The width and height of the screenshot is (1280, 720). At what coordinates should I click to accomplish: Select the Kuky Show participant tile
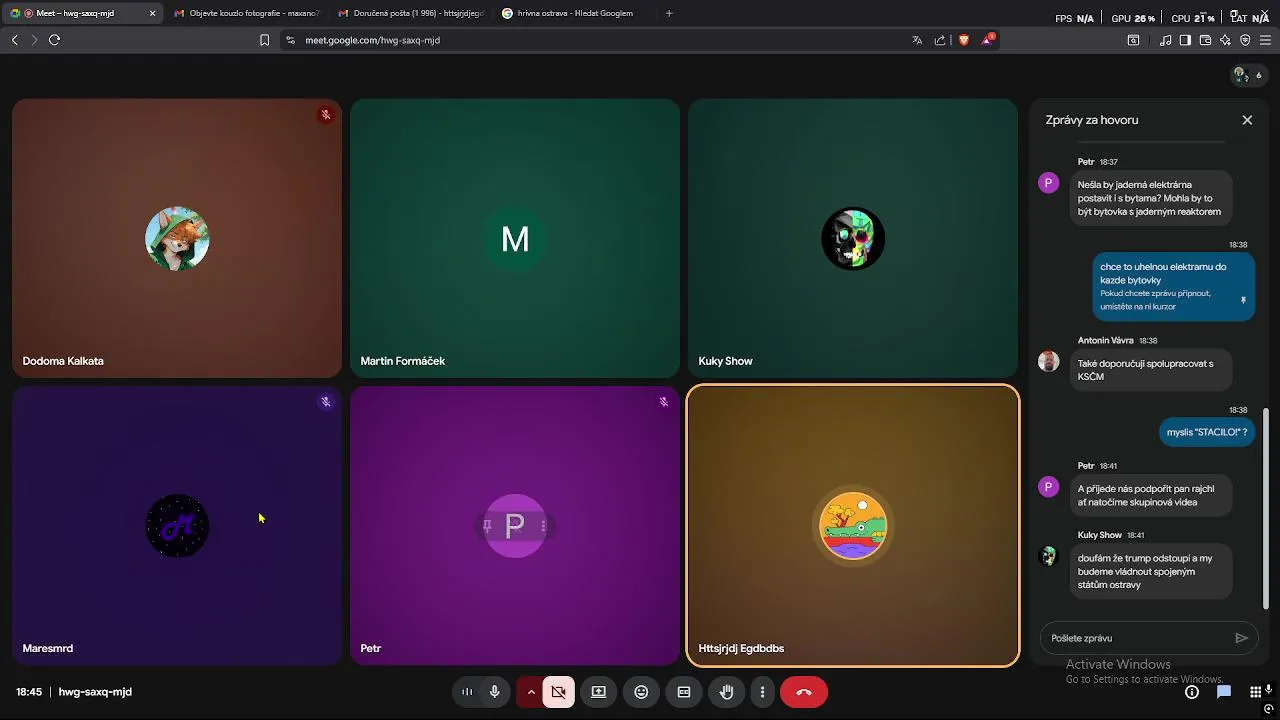tap(853, 238)
